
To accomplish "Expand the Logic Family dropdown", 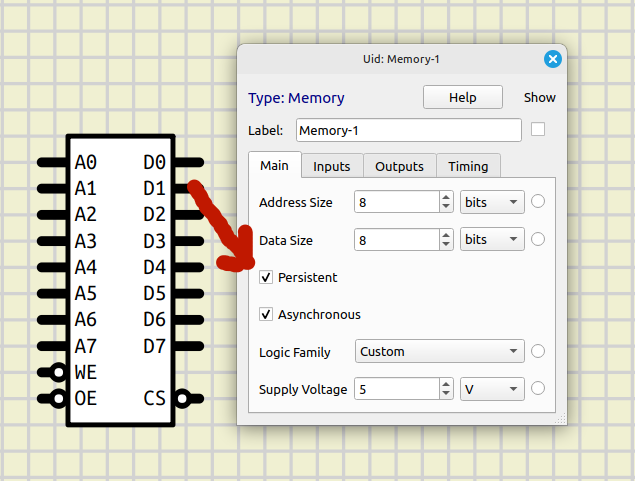I will 440,351.
